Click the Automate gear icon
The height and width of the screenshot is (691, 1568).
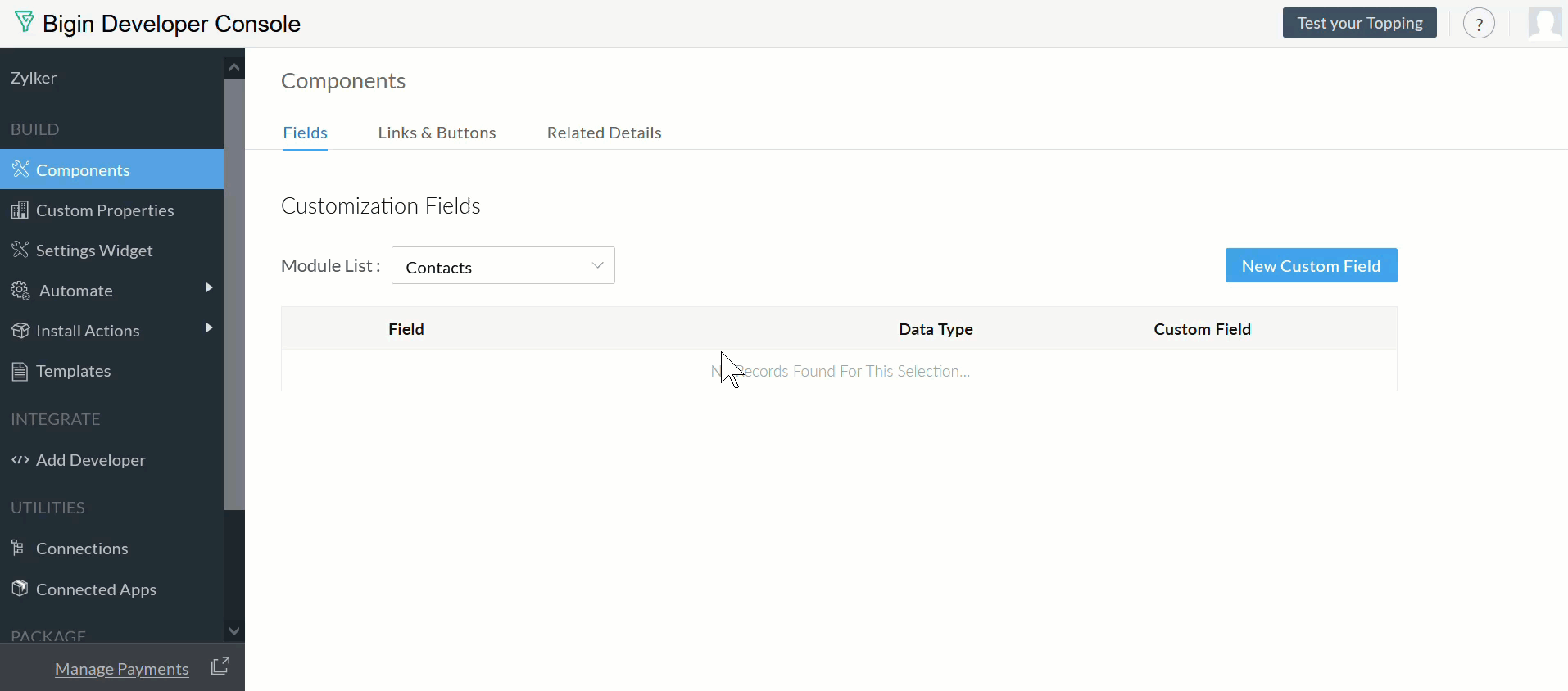(x=20, y=290)
